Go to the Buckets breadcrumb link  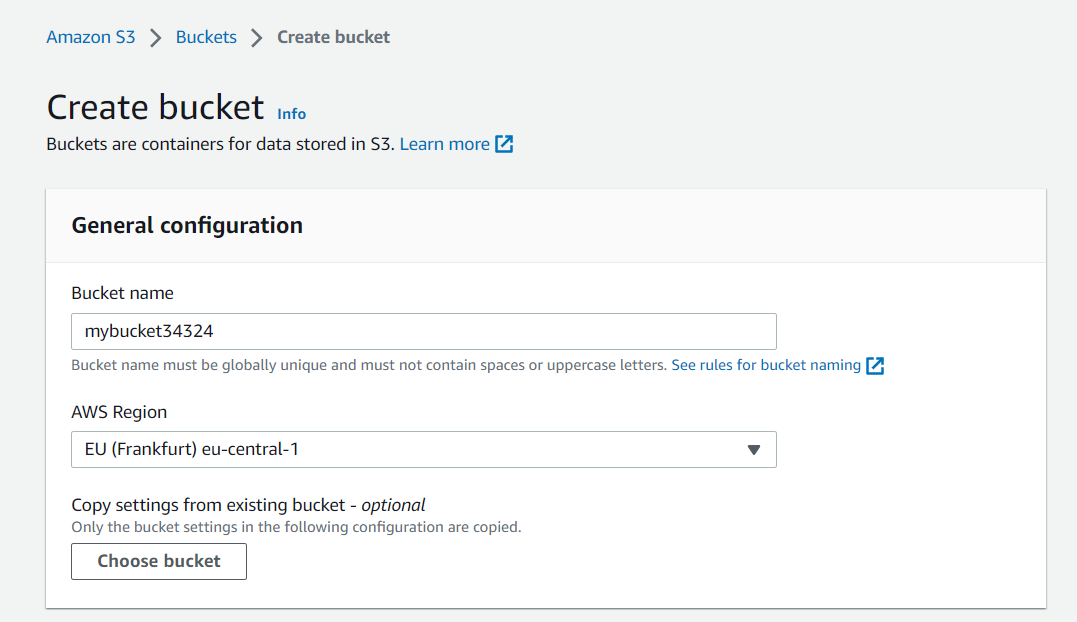coord(206,37)
